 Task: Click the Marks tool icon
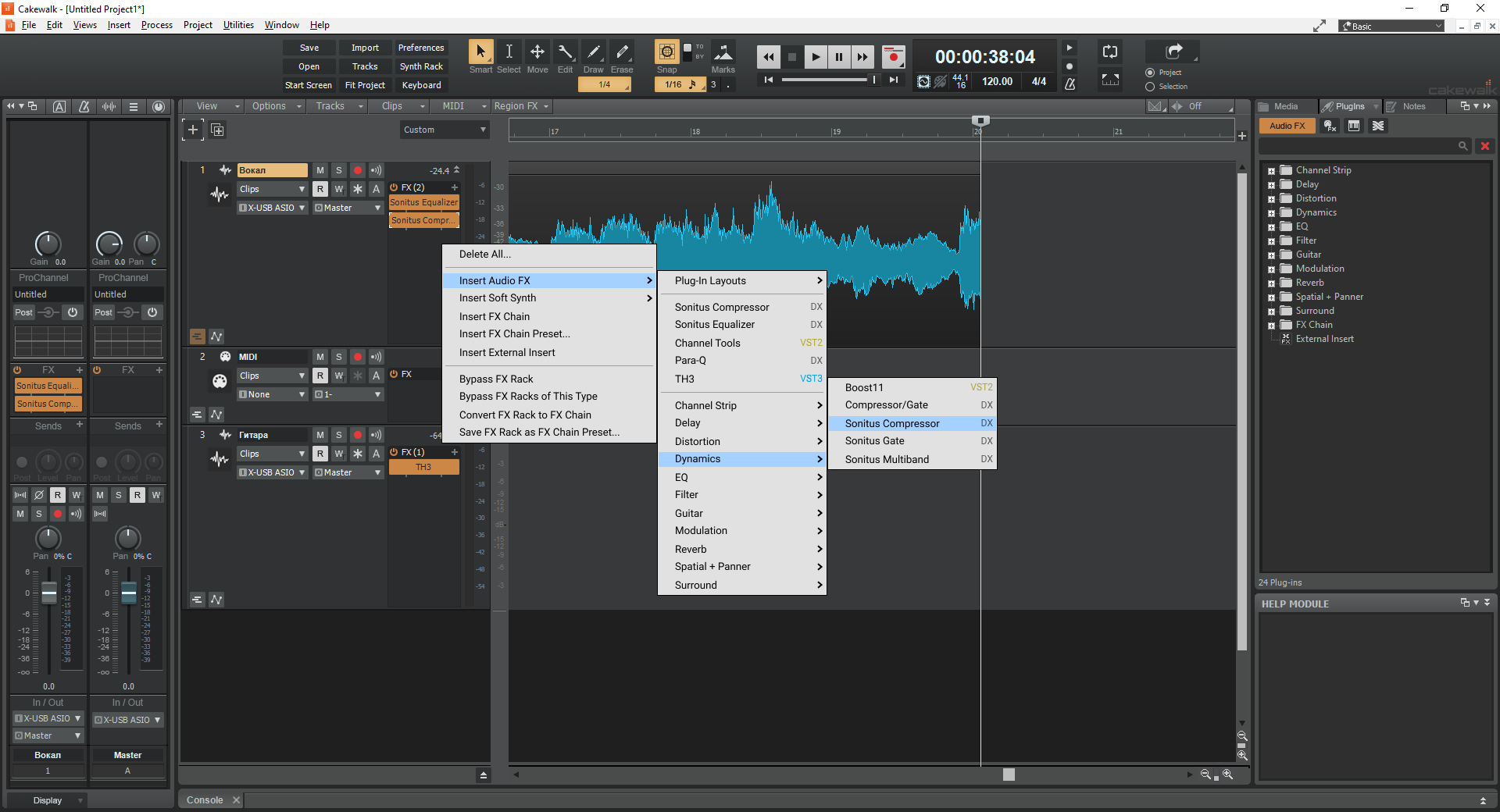tap(723, 52)
